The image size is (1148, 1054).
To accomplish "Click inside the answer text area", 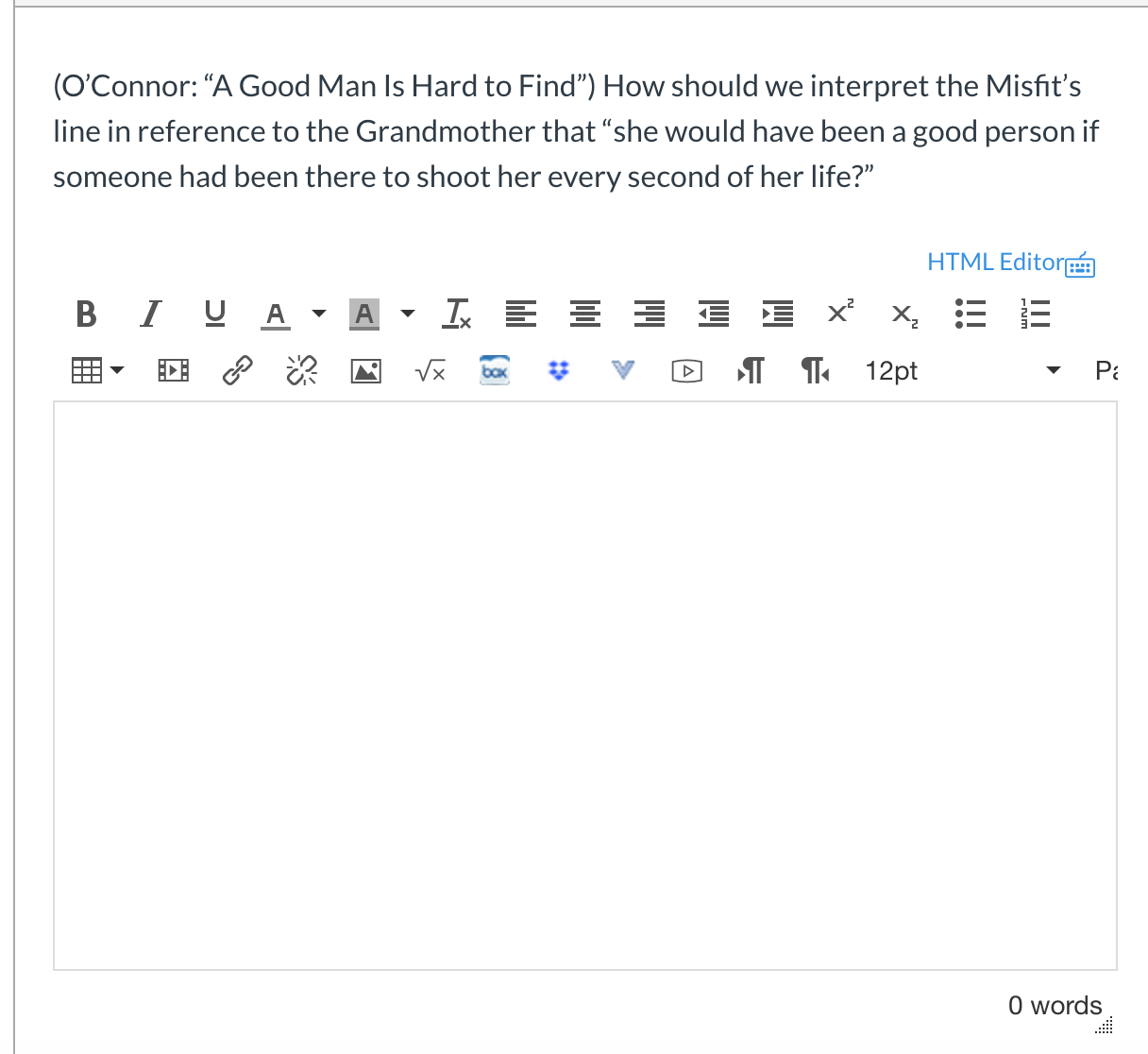I will pos(584,685).
